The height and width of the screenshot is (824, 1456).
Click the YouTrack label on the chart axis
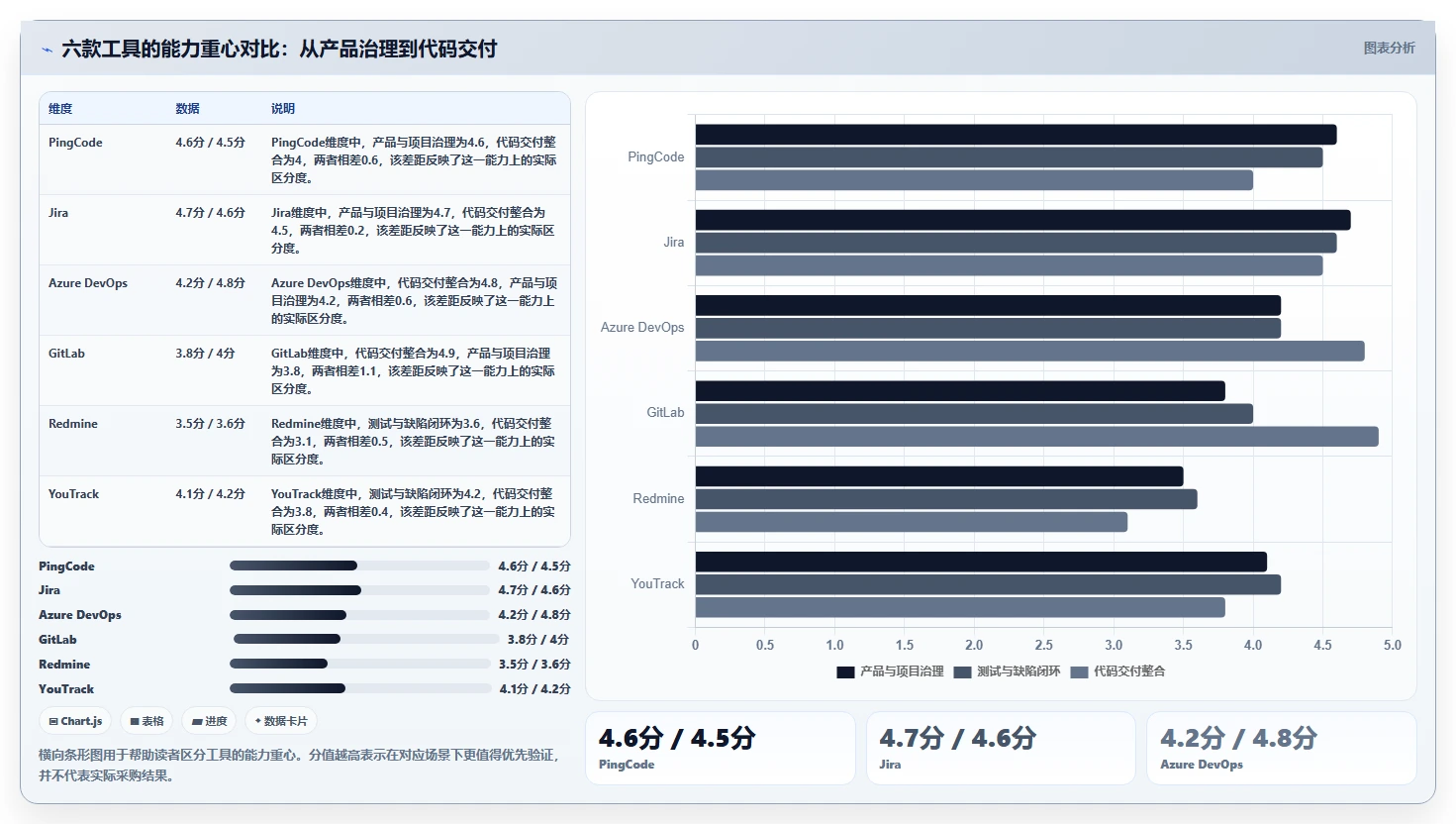[657, 584]
